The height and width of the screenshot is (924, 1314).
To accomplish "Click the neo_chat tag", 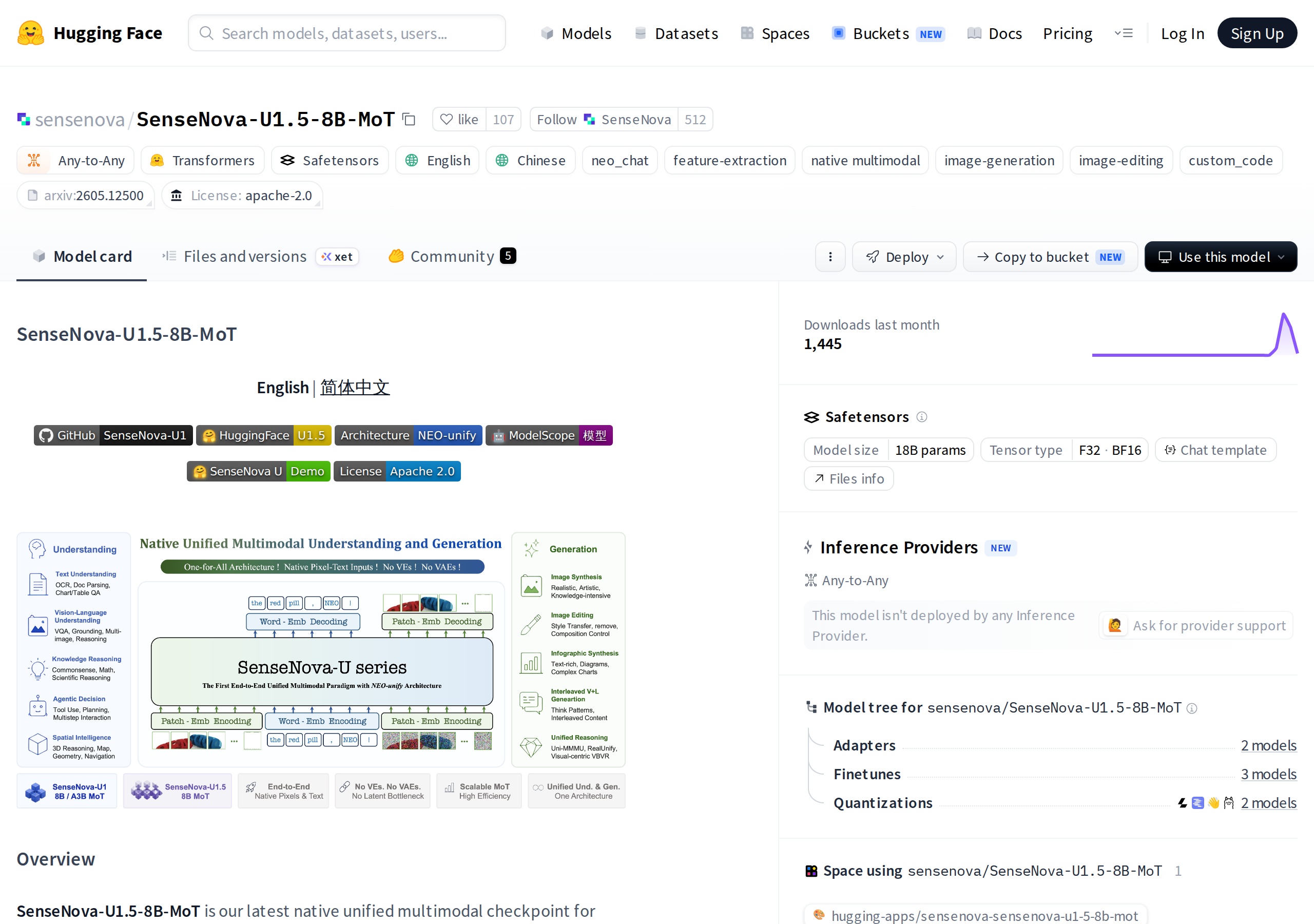I will point(620,160).
